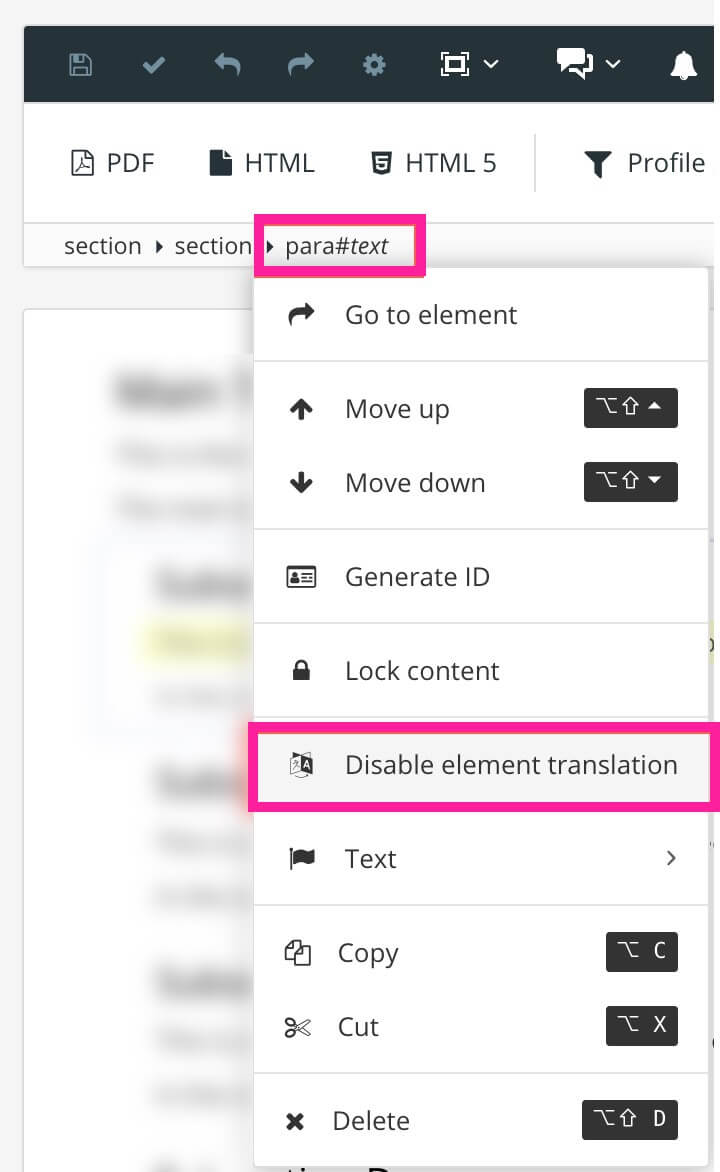Open editor settings via the gear icon
This screenshot has height=1172, width=720.
[x=373, y=64]
